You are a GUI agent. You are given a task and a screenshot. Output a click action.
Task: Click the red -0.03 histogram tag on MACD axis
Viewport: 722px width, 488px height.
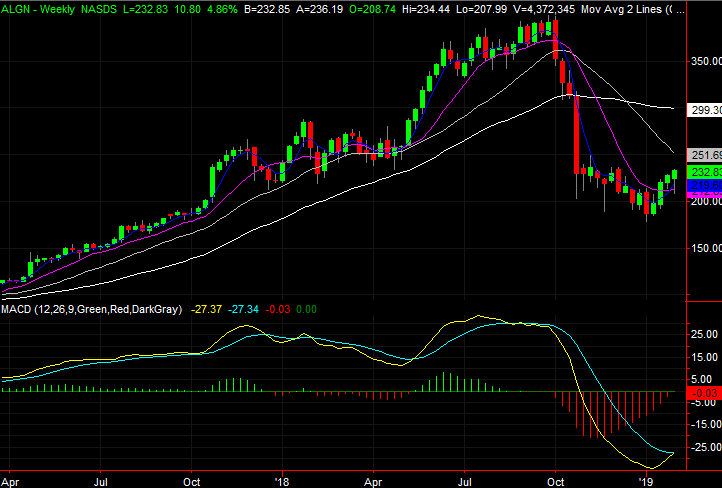(705, 393)
